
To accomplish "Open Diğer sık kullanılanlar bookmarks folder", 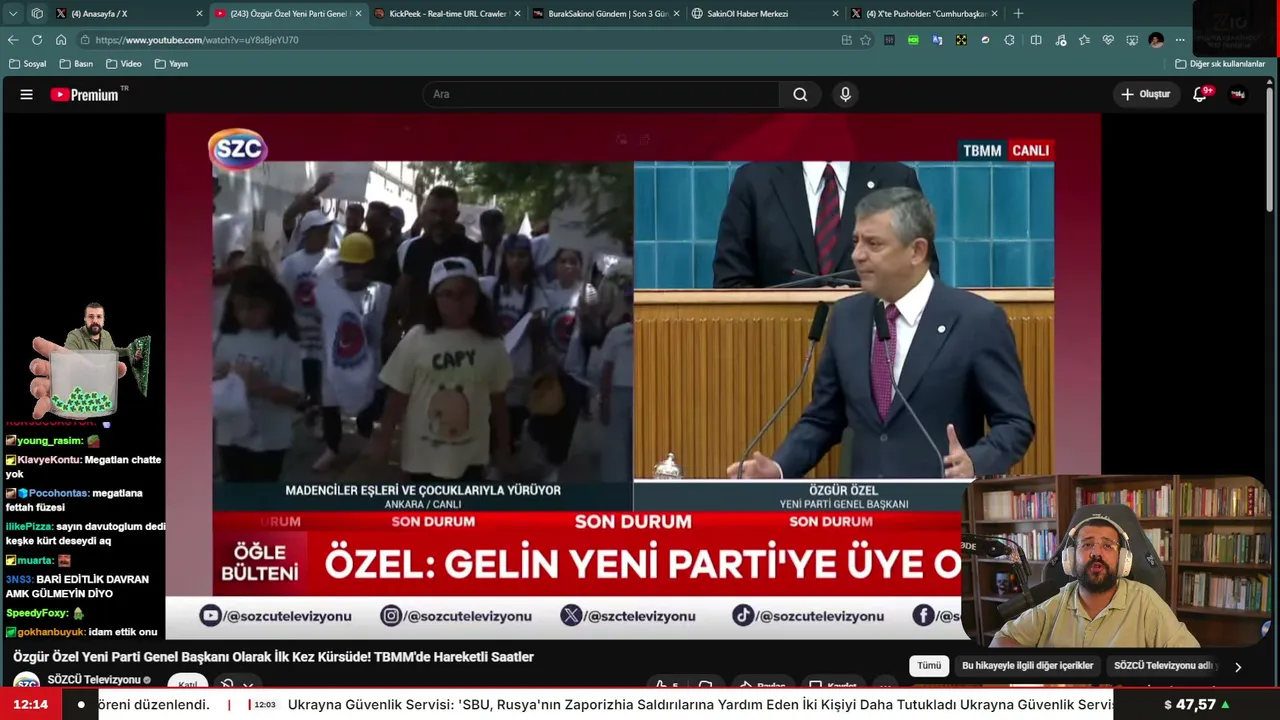I will [x=1220, y=64].
